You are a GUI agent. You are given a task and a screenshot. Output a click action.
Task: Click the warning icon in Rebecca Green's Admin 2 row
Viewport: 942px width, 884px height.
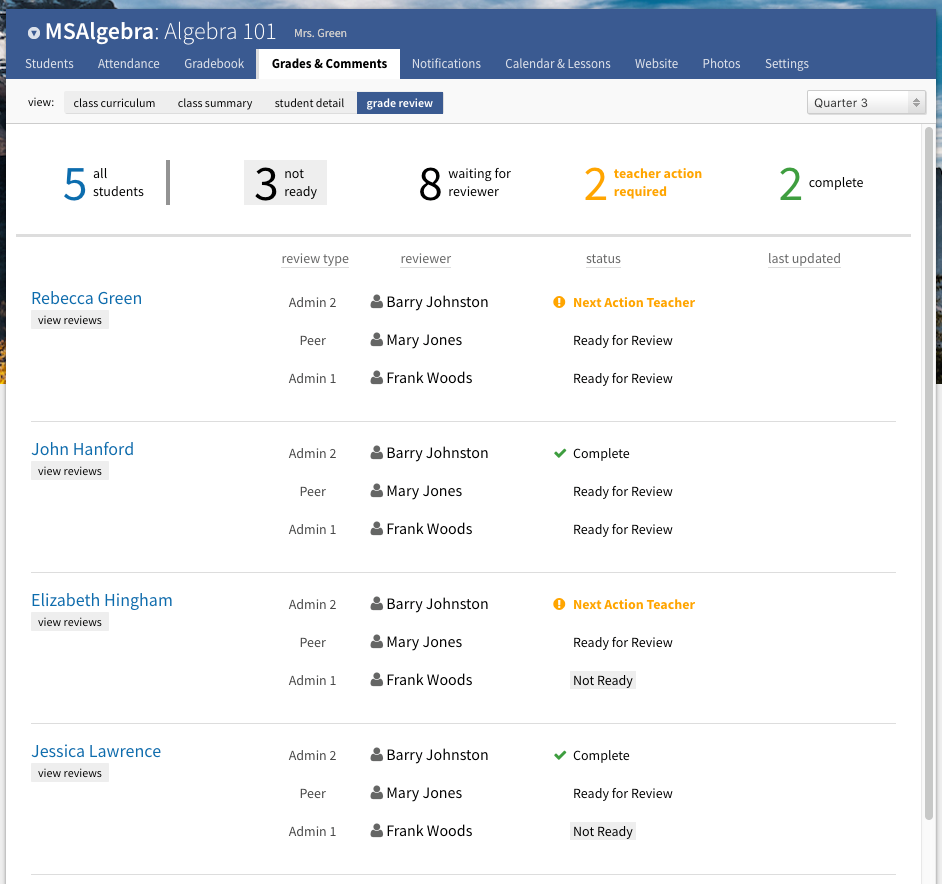(559, 302)
